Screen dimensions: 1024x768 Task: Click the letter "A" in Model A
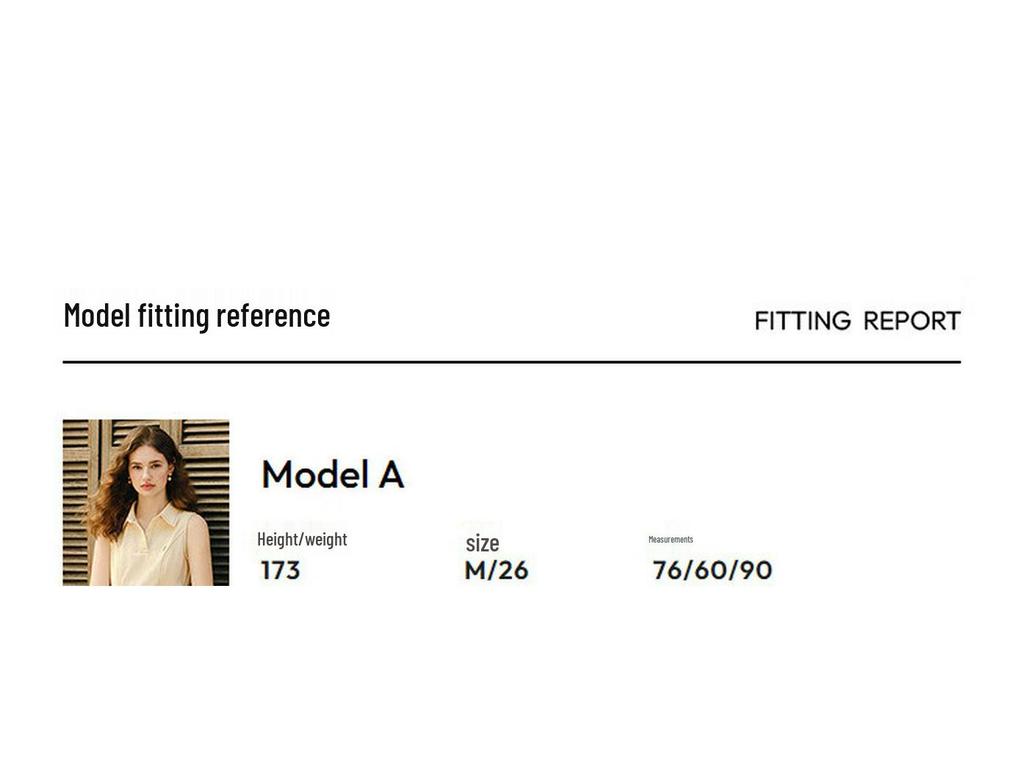pos(391,474)
